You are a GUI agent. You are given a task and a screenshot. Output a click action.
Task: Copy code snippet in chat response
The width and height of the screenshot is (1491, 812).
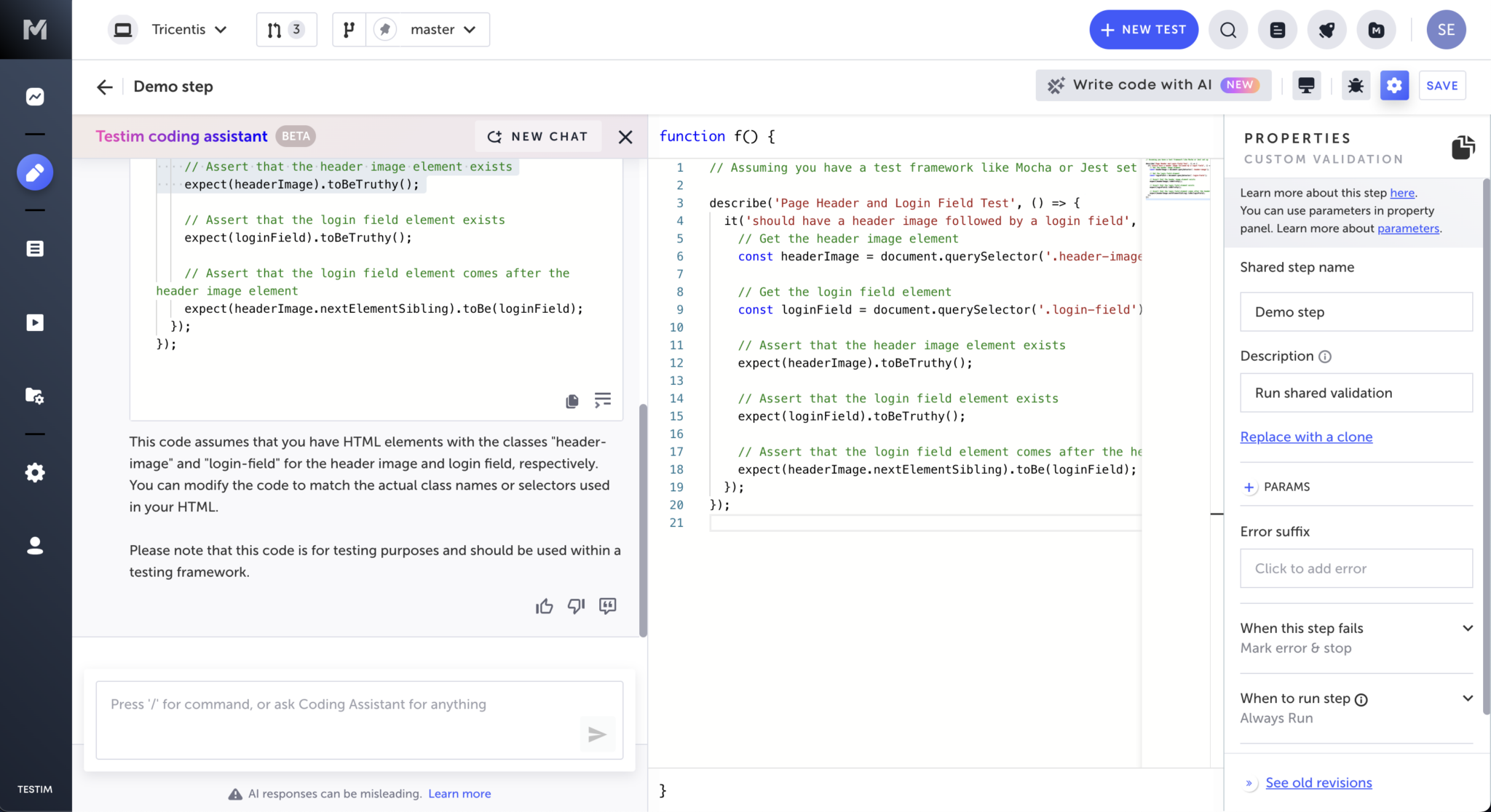572,401
